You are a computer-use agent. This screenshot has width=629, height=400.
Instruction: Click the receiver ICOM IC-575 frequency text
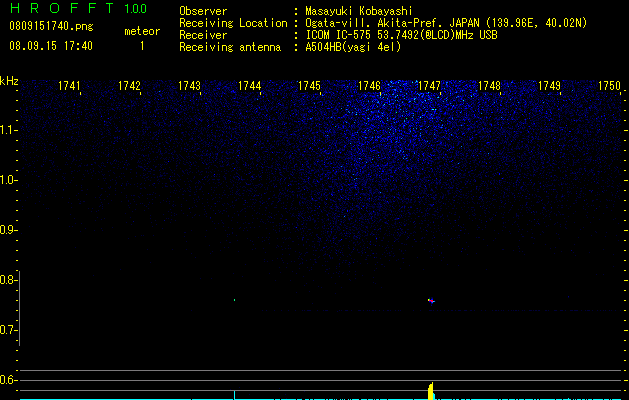(x=401, y=35)
